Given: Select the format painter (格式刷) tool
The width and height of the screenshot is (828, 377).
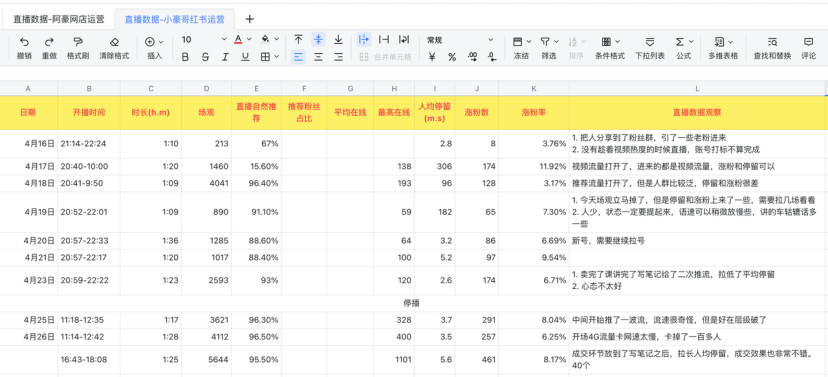Looking at the screenshot, I should coord(78,41).
